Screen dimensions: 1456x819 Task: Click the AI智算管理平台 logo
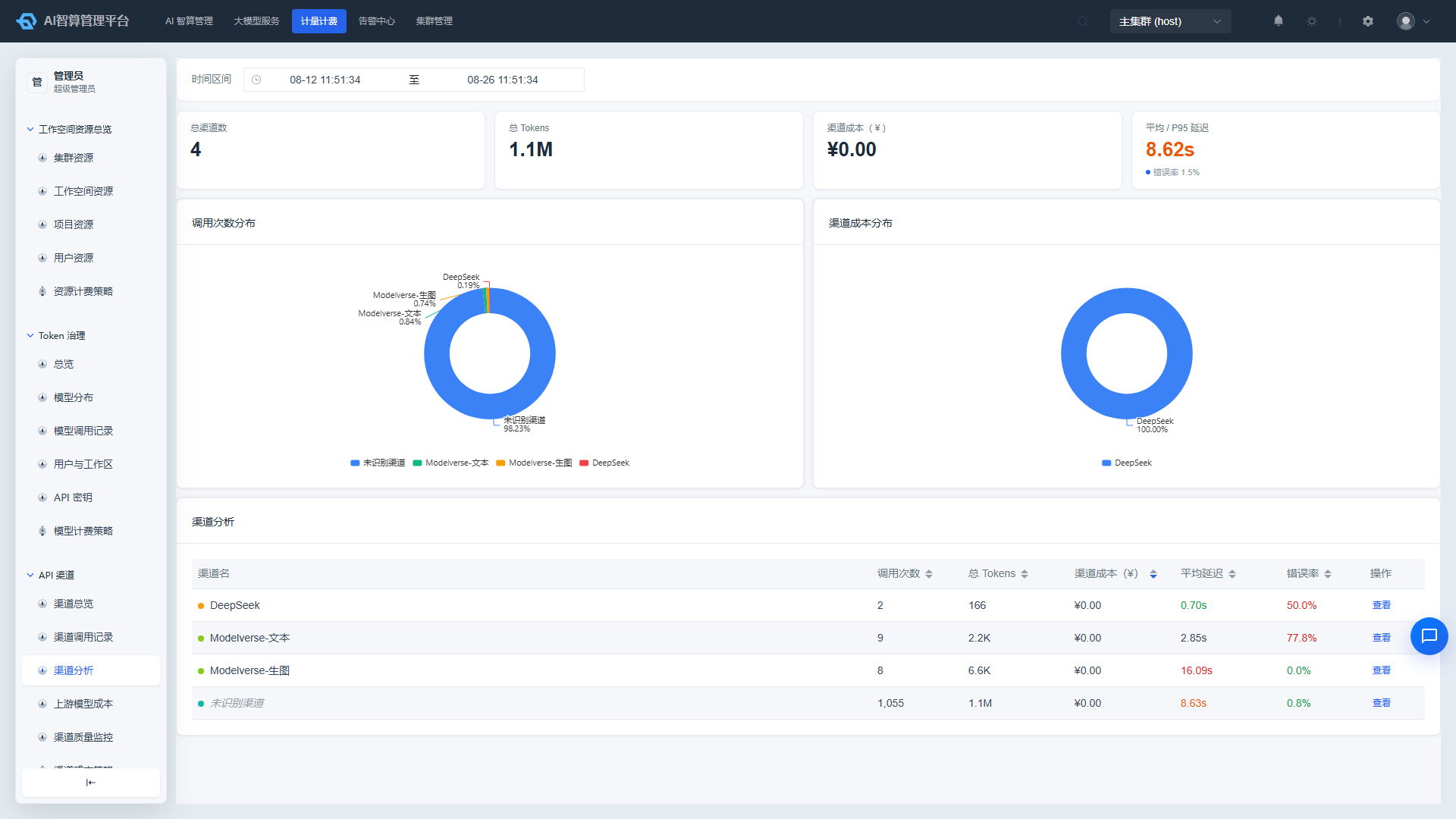[73, 21]
